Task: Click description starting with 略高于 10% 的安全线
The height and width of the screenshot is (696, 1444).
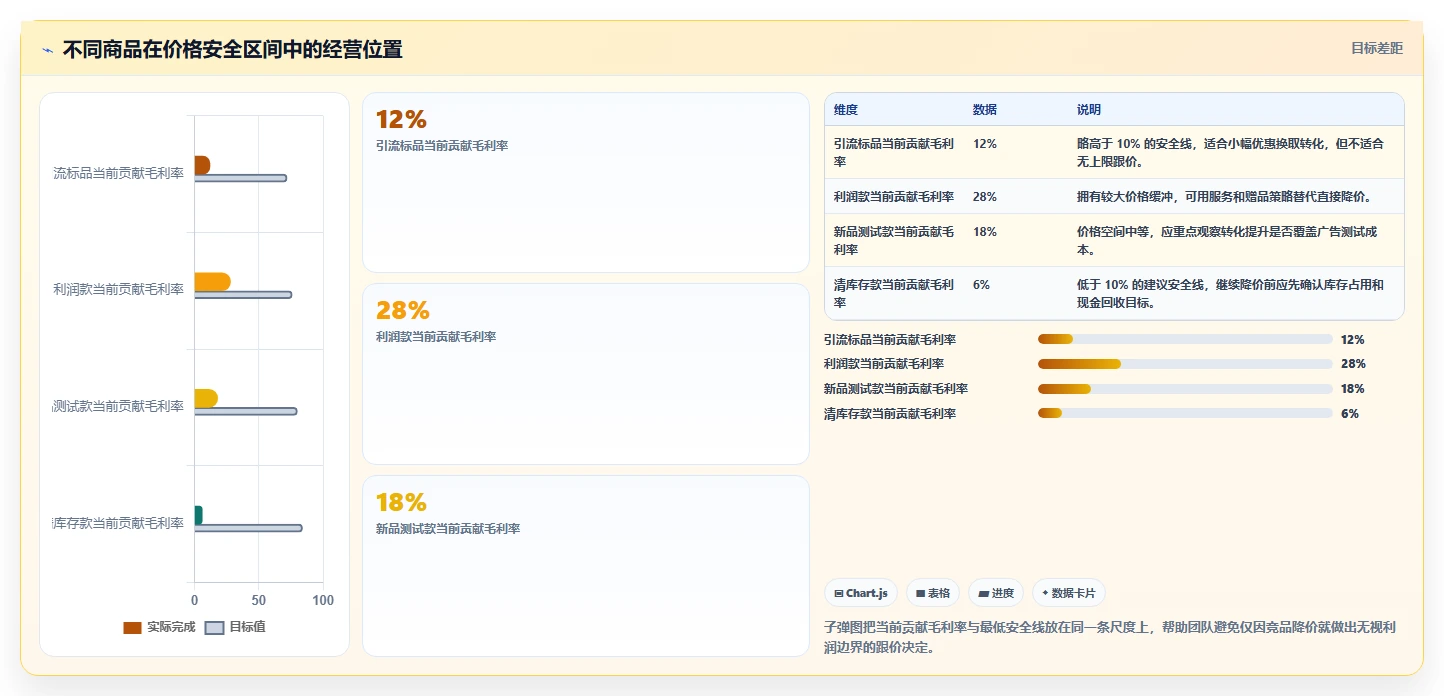Action: click(x=1230, y=152)
